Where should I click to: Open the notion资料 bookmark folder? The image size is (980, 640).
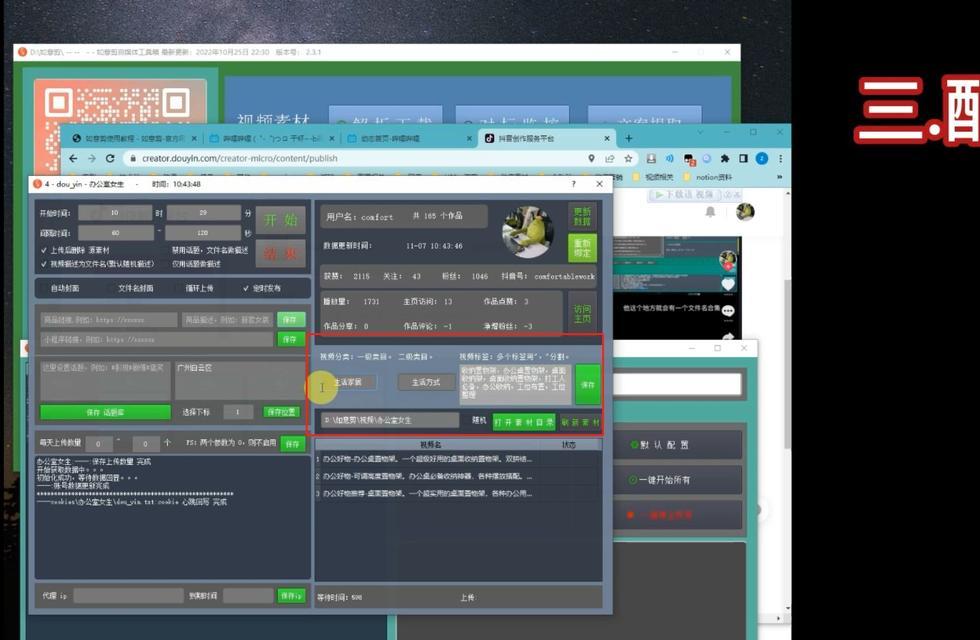708,178
